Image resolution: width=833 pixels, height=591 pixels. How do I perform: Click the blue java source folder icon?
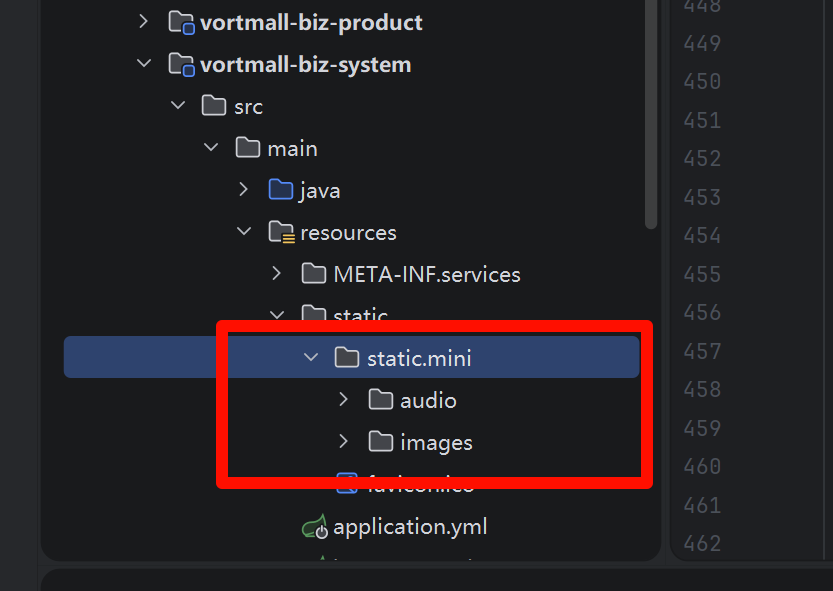[280, 190]
